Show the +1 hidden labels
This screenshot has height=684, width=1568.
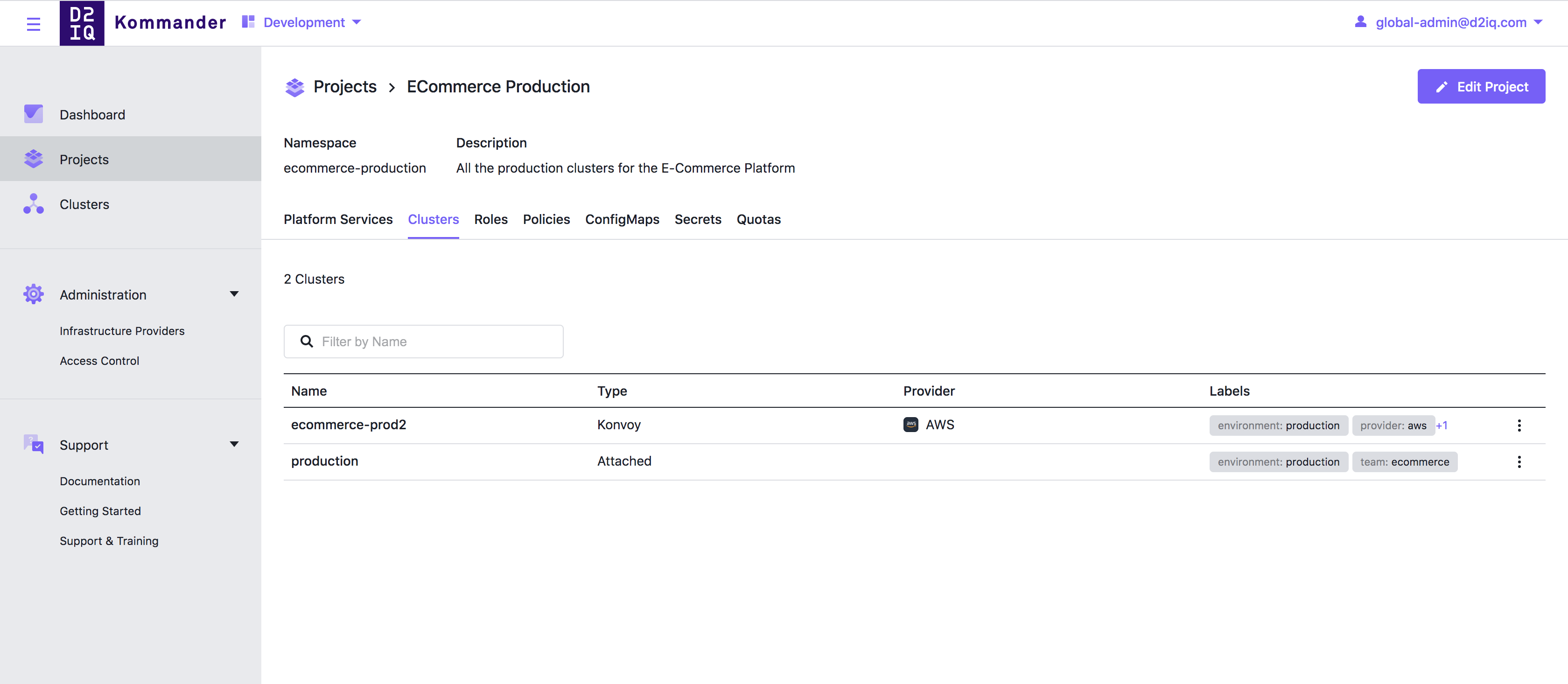(1442, 426)
